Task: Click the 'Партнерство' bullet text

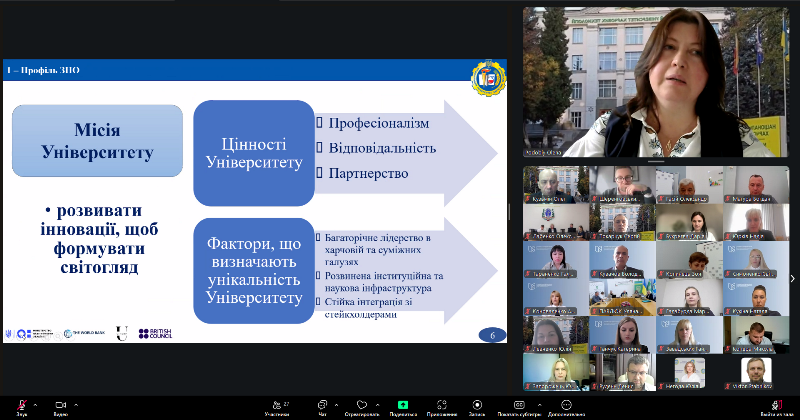Action: (x=368, y=174)
